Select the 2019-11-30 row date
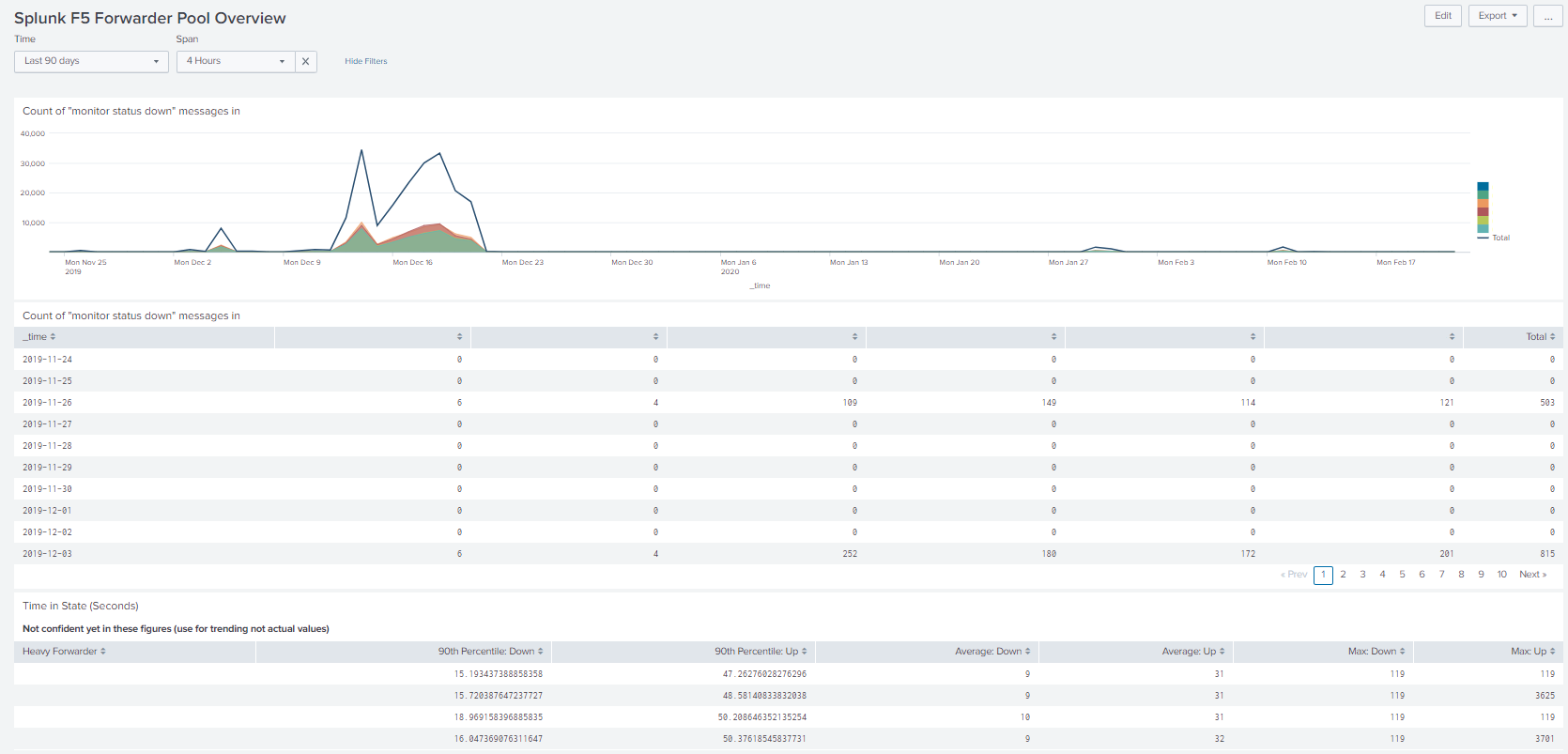1568x754 pixels. click(x=47, y=489)
